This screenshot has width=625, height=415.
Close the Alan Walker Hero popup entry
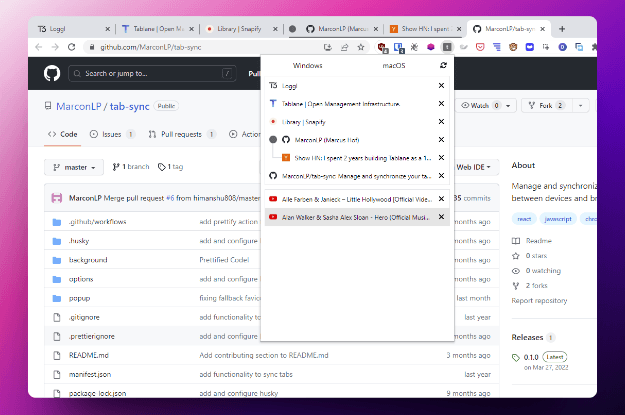[441, 216]
